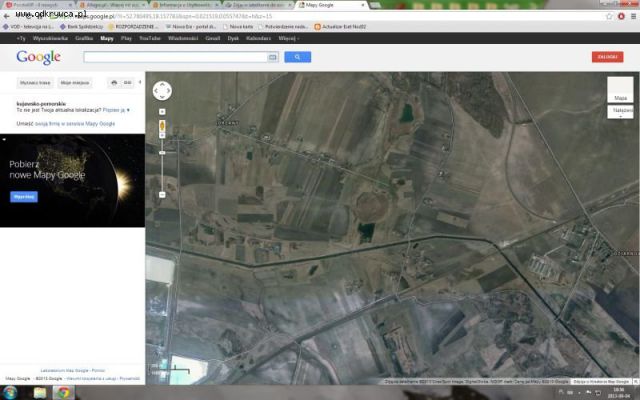This screenshot has width=640, height=400.
Task: Click the blue button in Pobierz nowe Mapy promo
Action: [x=24, y=197]
